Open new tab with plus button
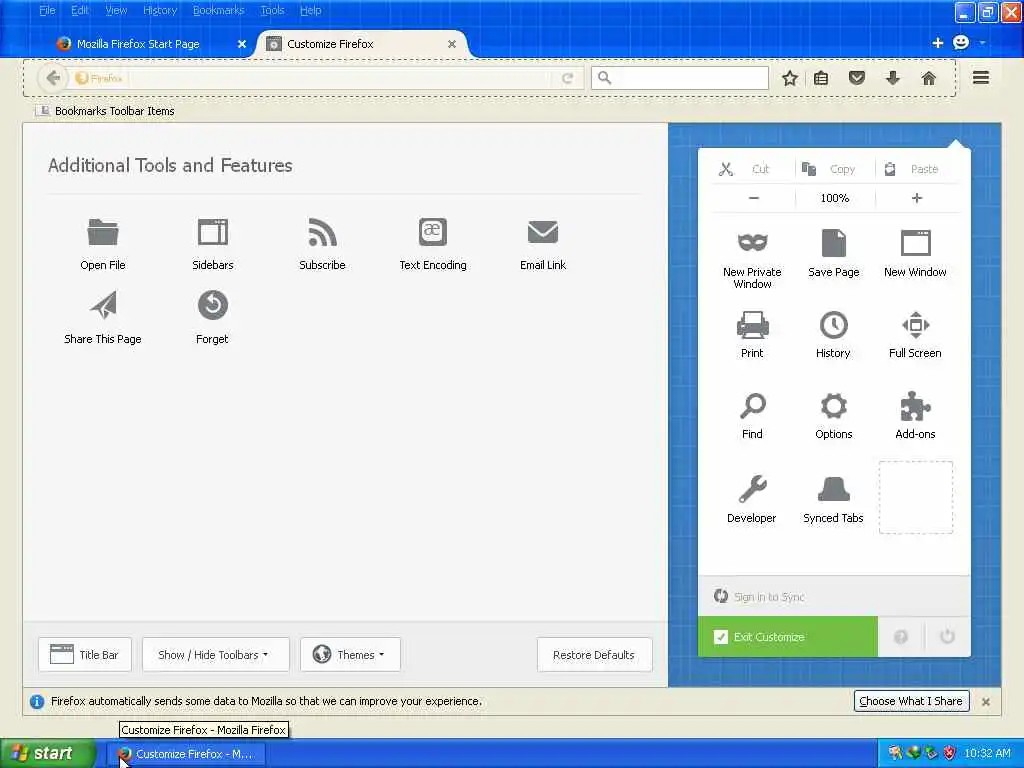 tap(938, 43)
